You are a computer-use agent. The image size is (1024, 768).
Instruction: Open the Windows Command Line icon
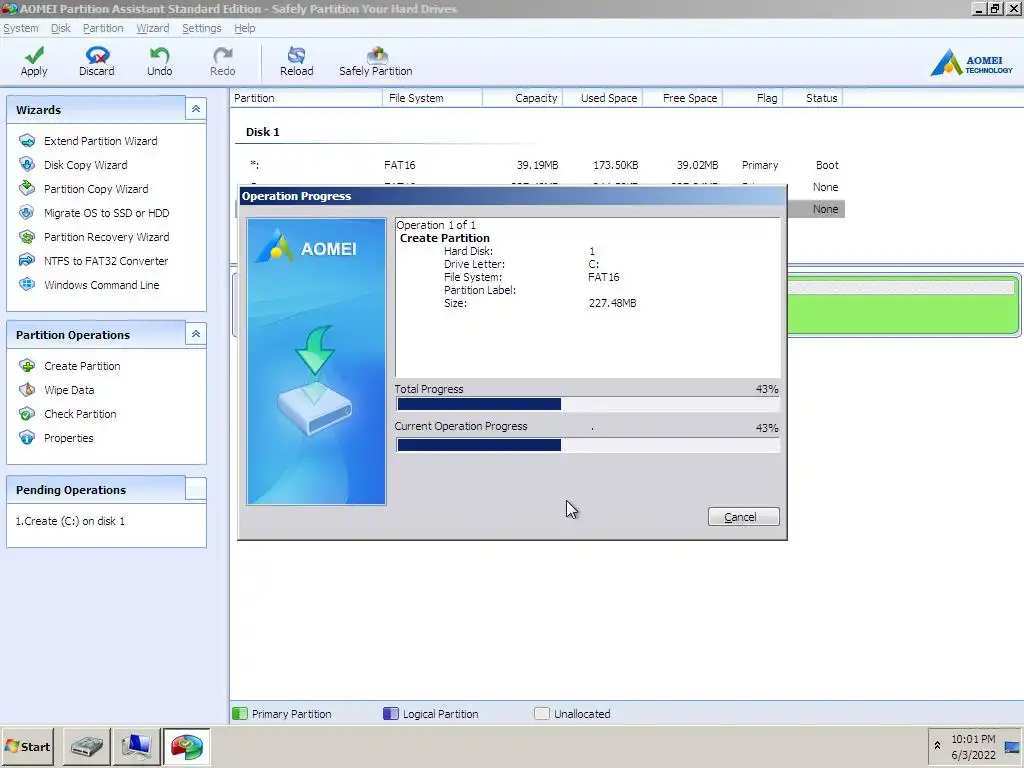(x=27, y=285)
